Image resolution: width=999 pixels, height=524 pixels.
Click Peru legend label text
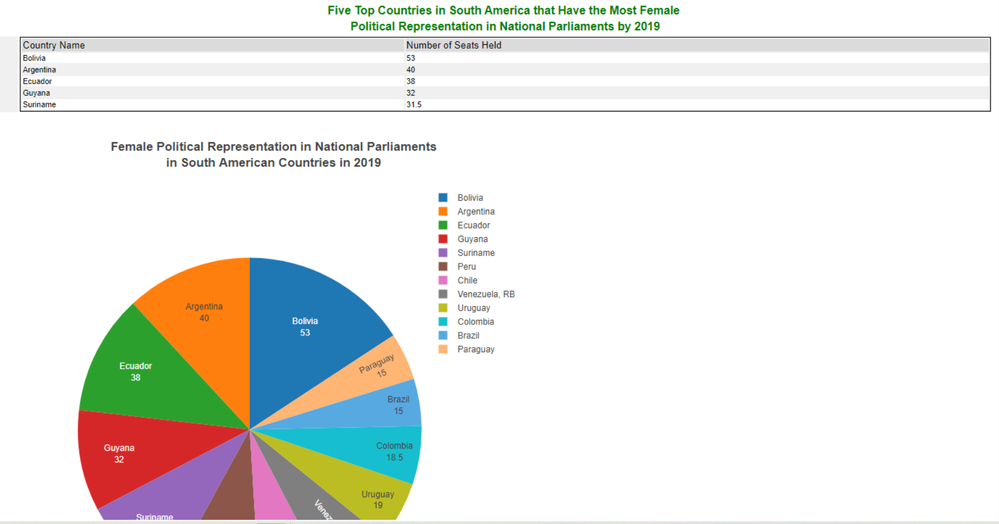click(x=466, y=266)
